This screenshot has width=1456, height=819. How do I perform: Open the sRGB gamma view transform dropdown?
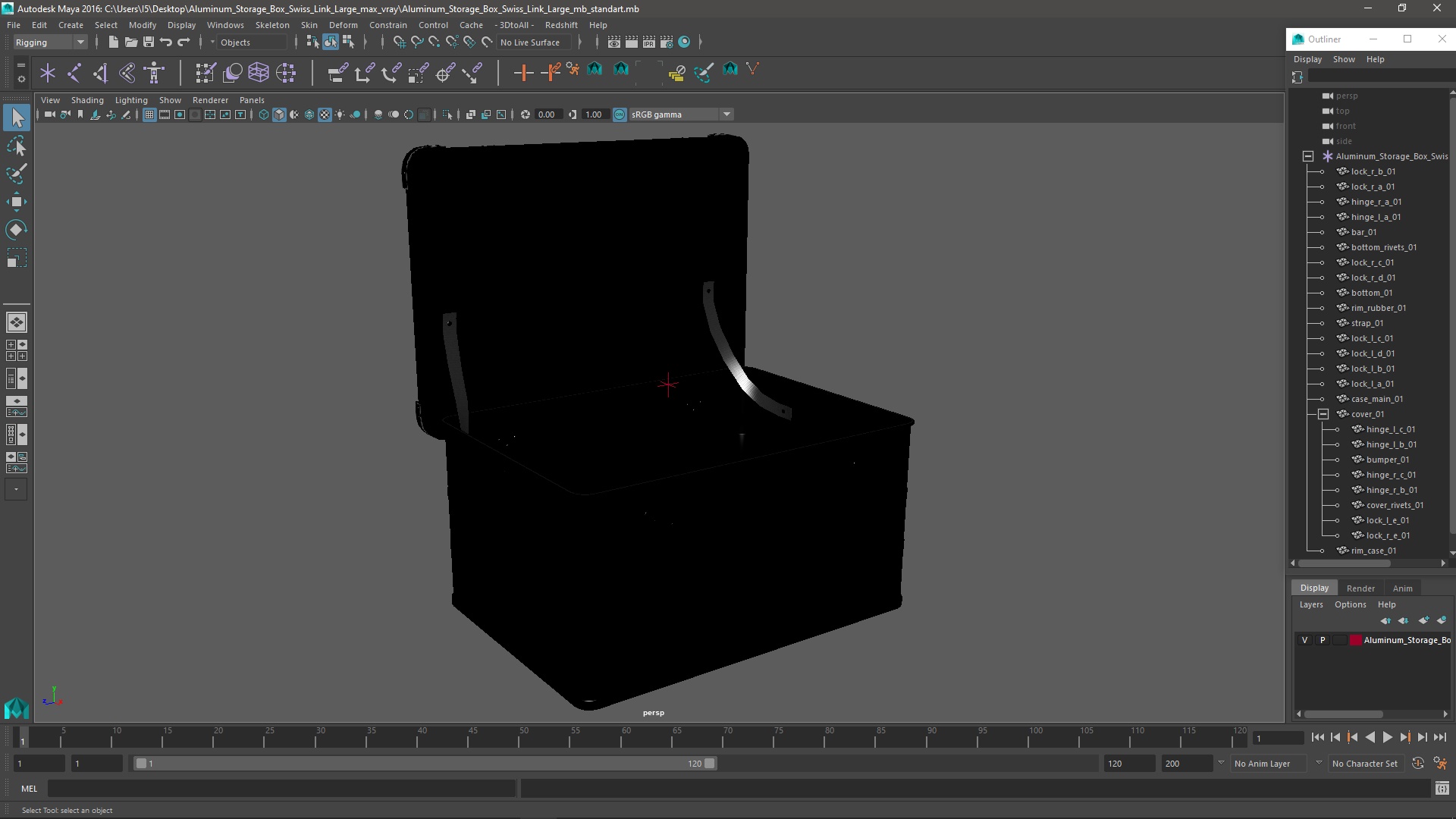tap(681, 115)
